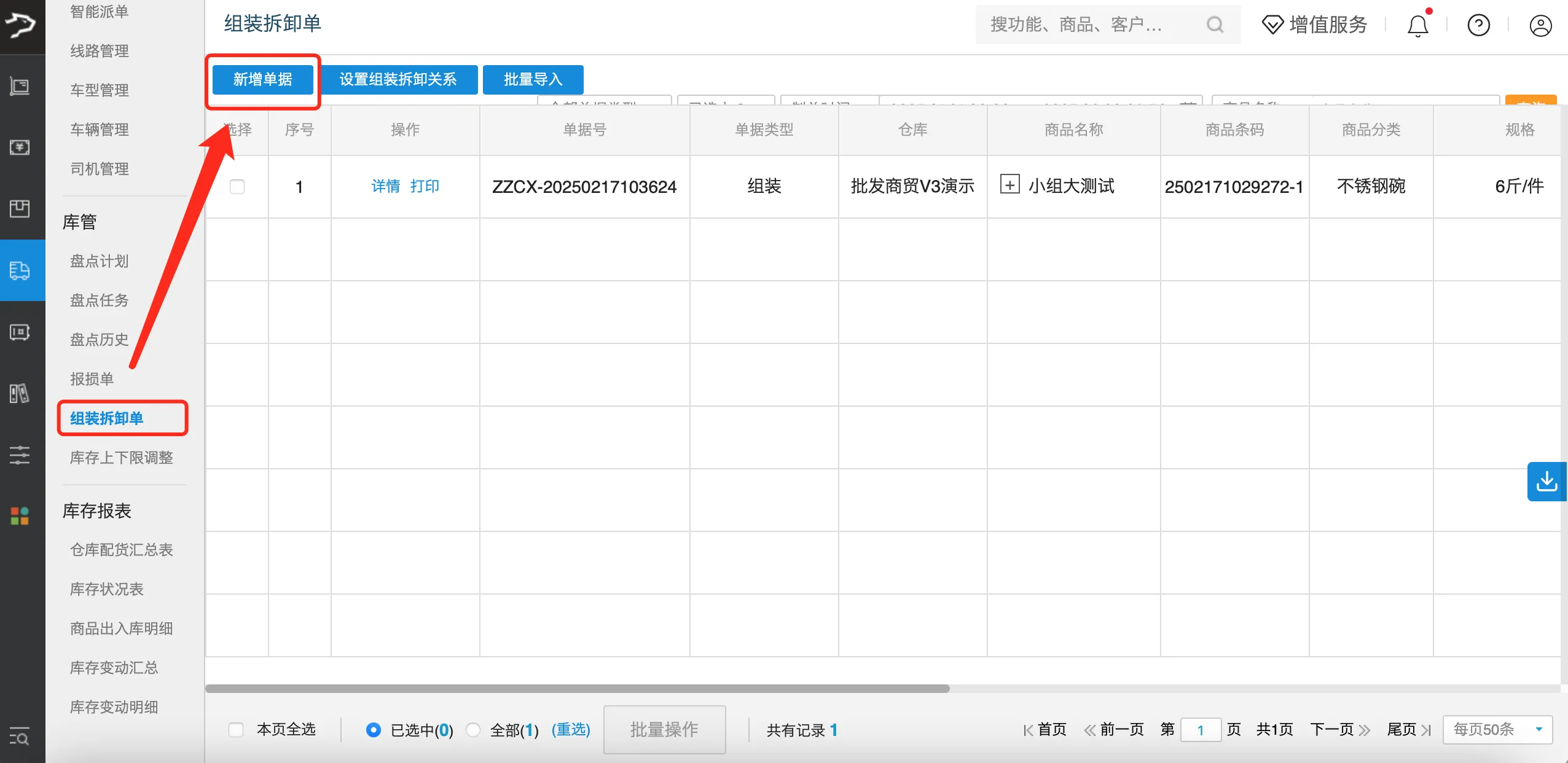This screenshot has width=1568, height=763.
Task: Click the sliders settings sidebar icon
Action: point(20,455)
